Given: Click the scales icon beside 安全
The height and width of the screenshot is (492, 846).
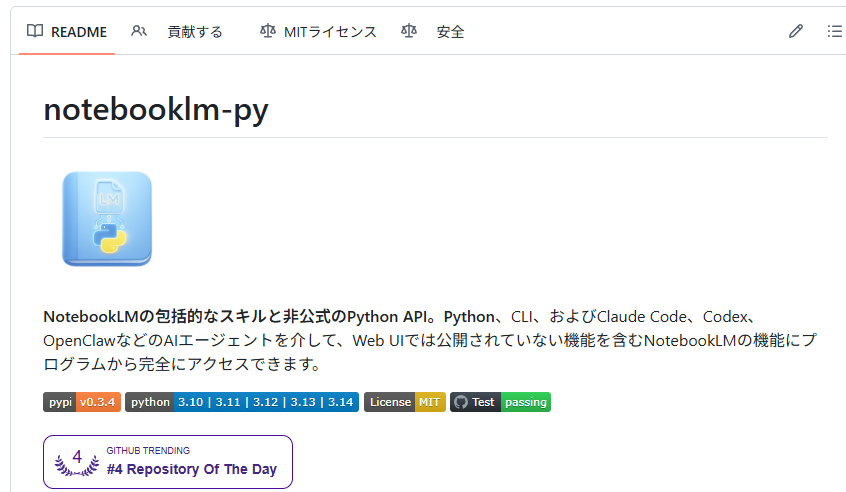Looking at the screenshot, I should click(409, 31).
